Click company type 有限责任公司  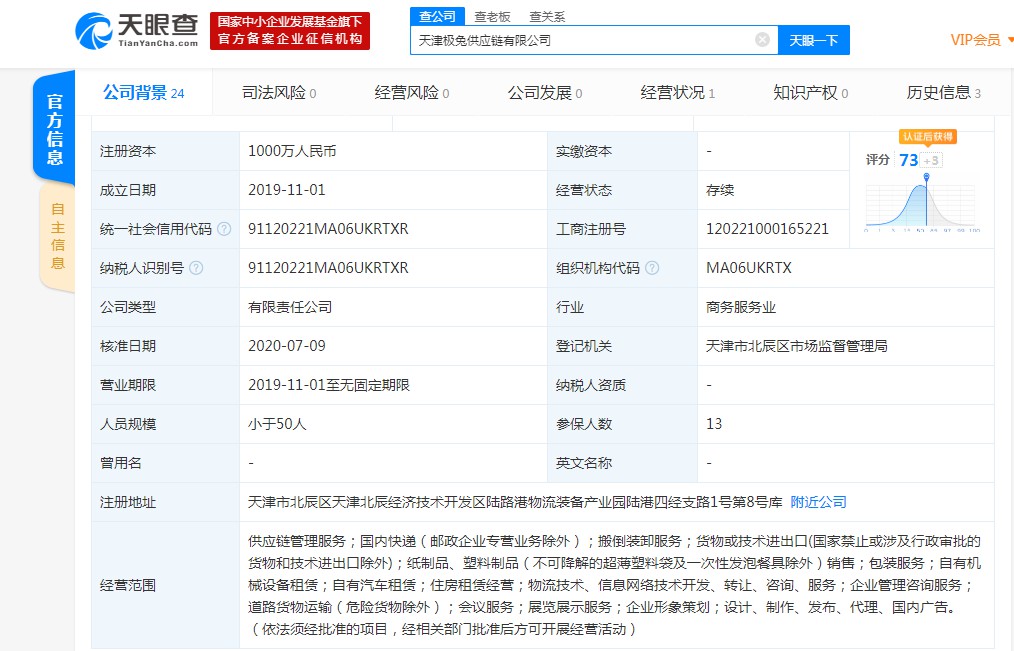290,307
